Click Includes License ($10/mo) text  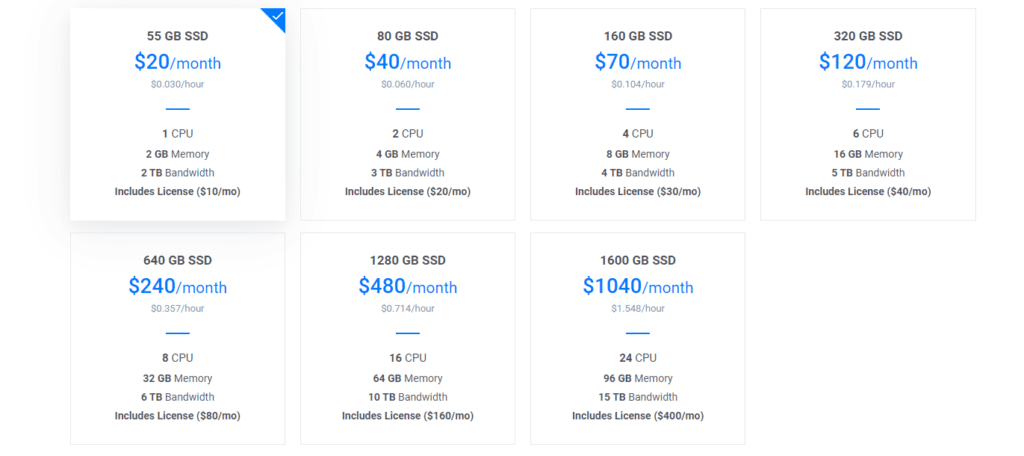tap(178, 191)
